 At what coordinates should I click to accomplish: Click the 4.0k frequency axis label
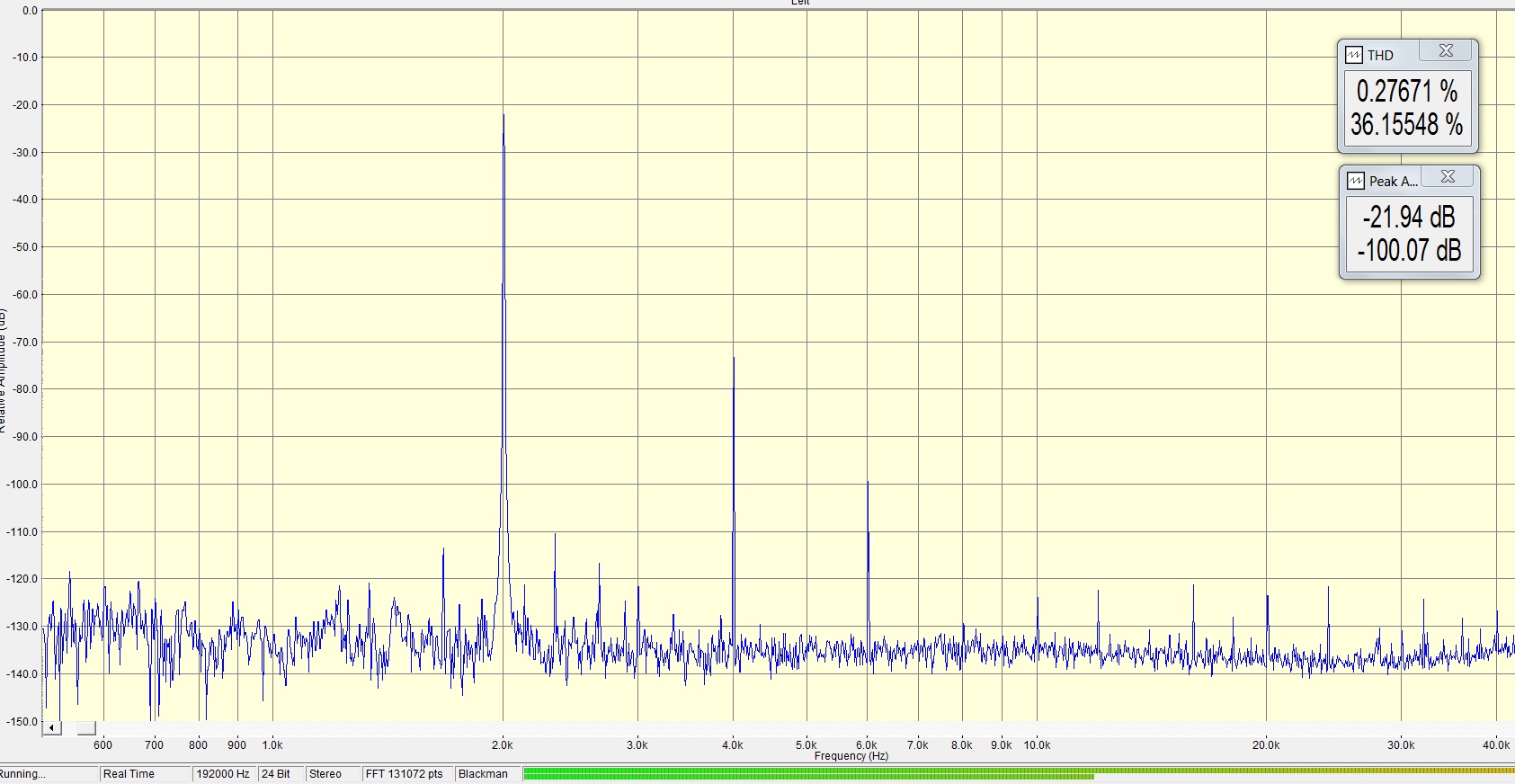[733, 745]
